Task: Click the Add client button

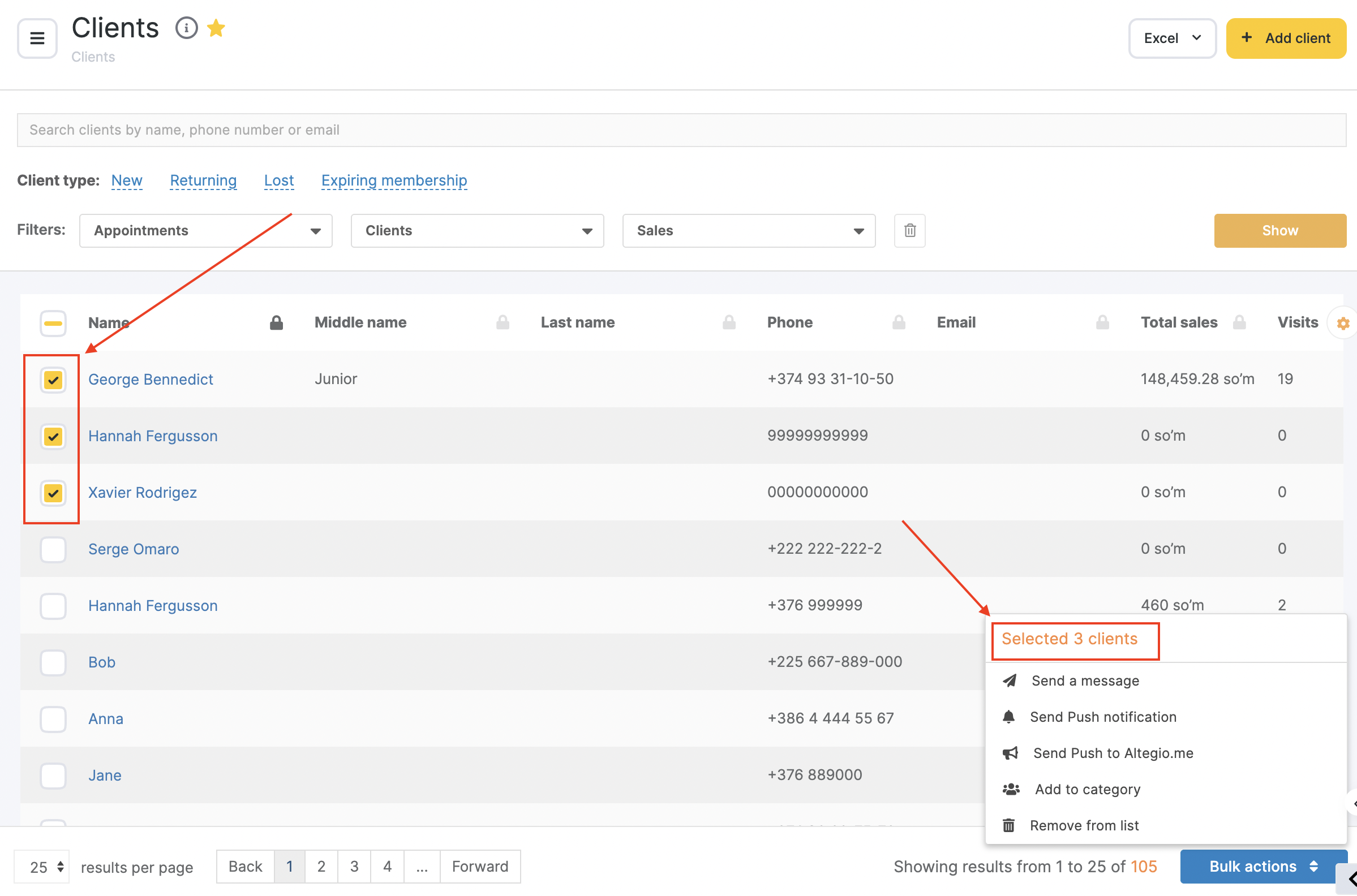Action: point(1286,38)
